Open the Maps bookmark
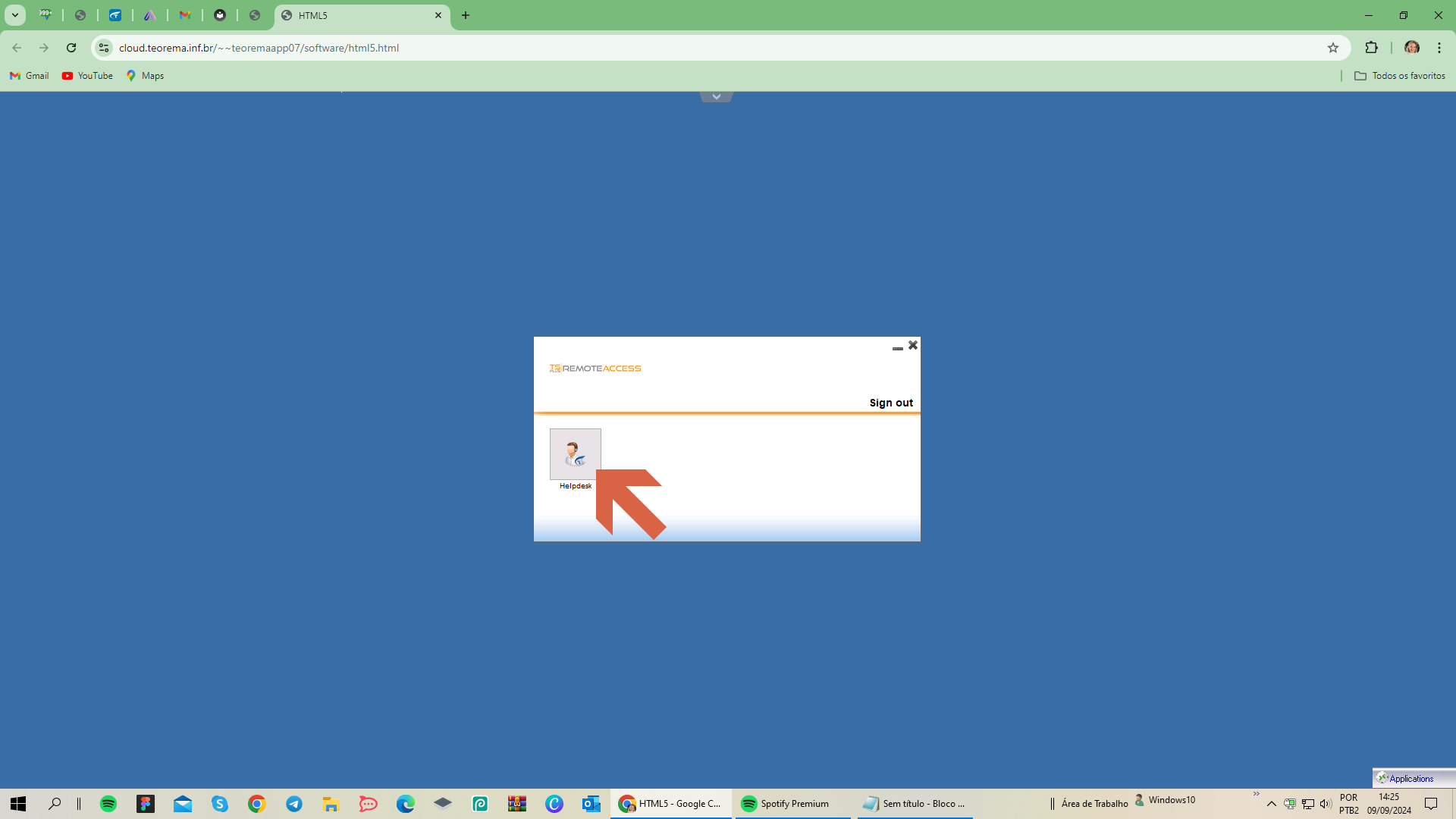This screenshot has height=819, width=1456. 146,76
